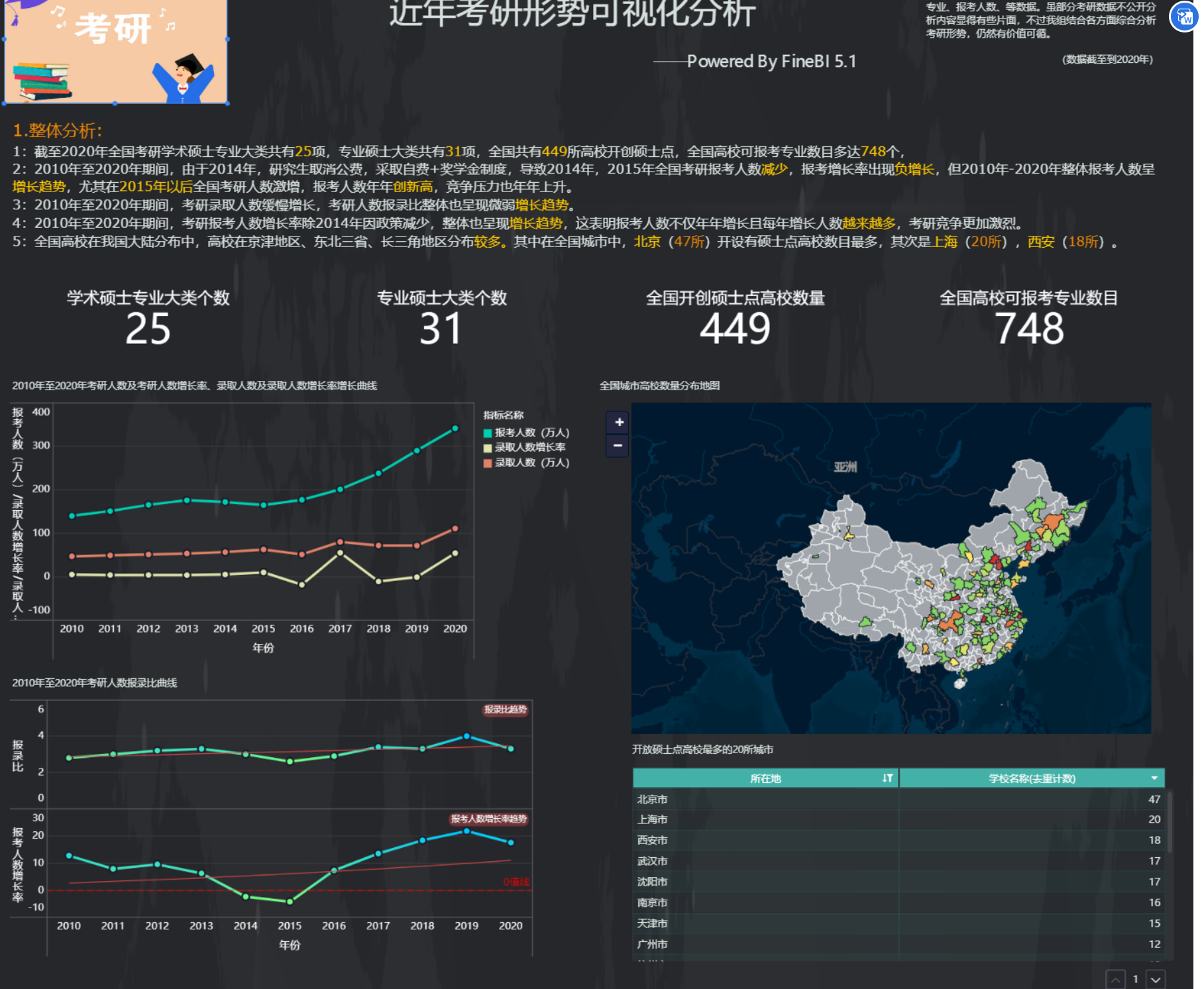Click the 449 高校数量 KPI card
Screen dimensions: 1204x989
[x=735, y=318]
